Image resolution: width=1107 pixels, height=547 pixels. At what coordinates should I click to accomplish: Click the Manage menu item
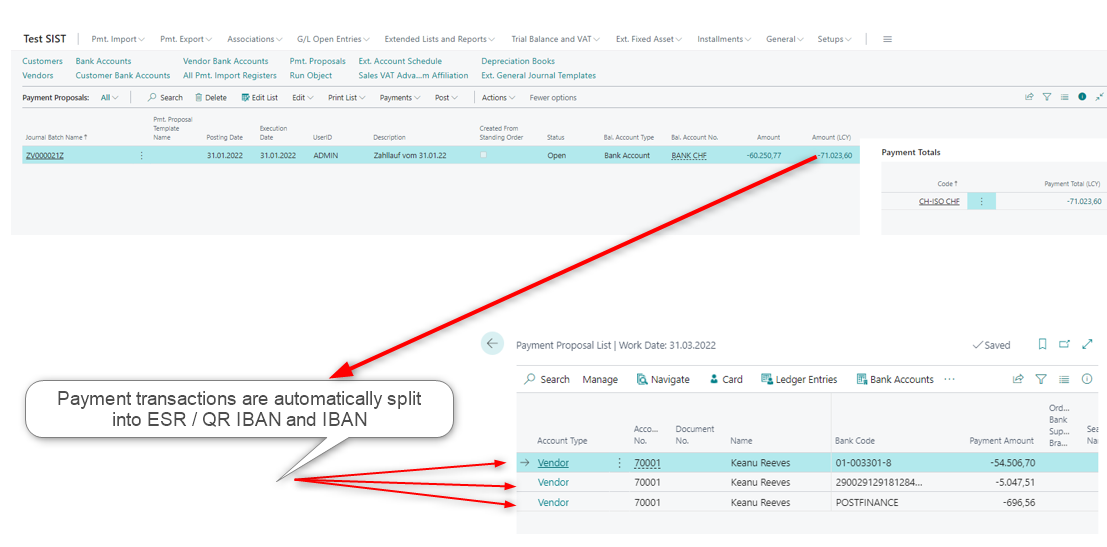click(600, 379)
